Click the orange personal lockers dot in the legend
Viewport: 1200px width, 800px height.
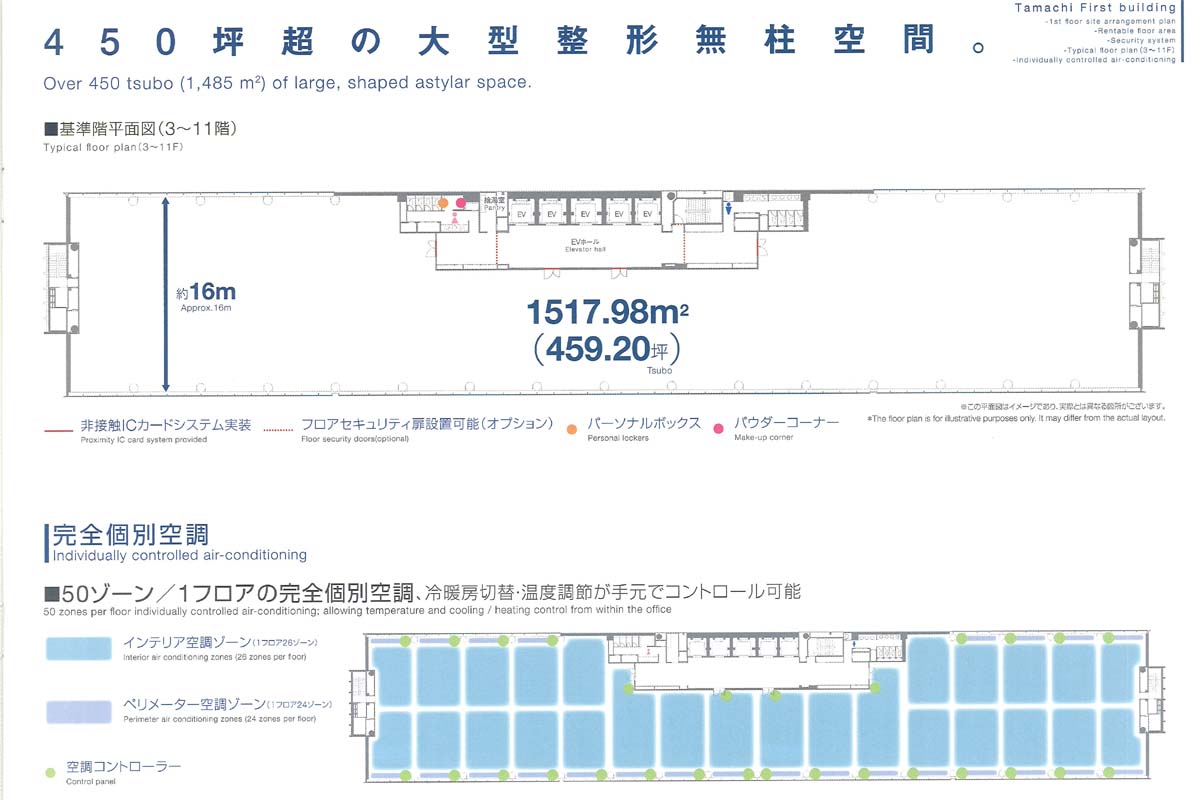(x=571, y=429)
